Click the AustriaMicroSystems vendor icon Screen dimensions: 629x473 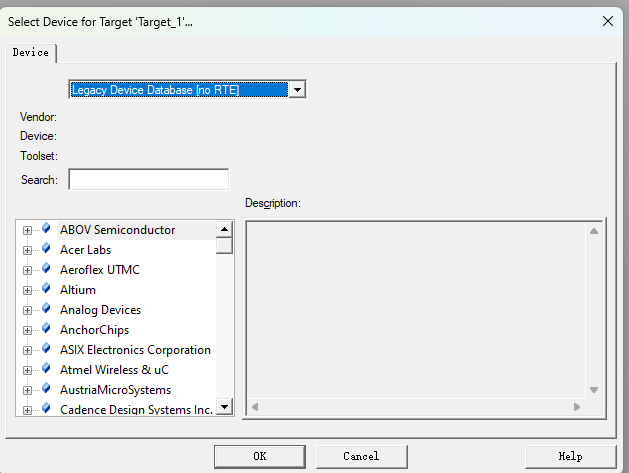point(46,389)
